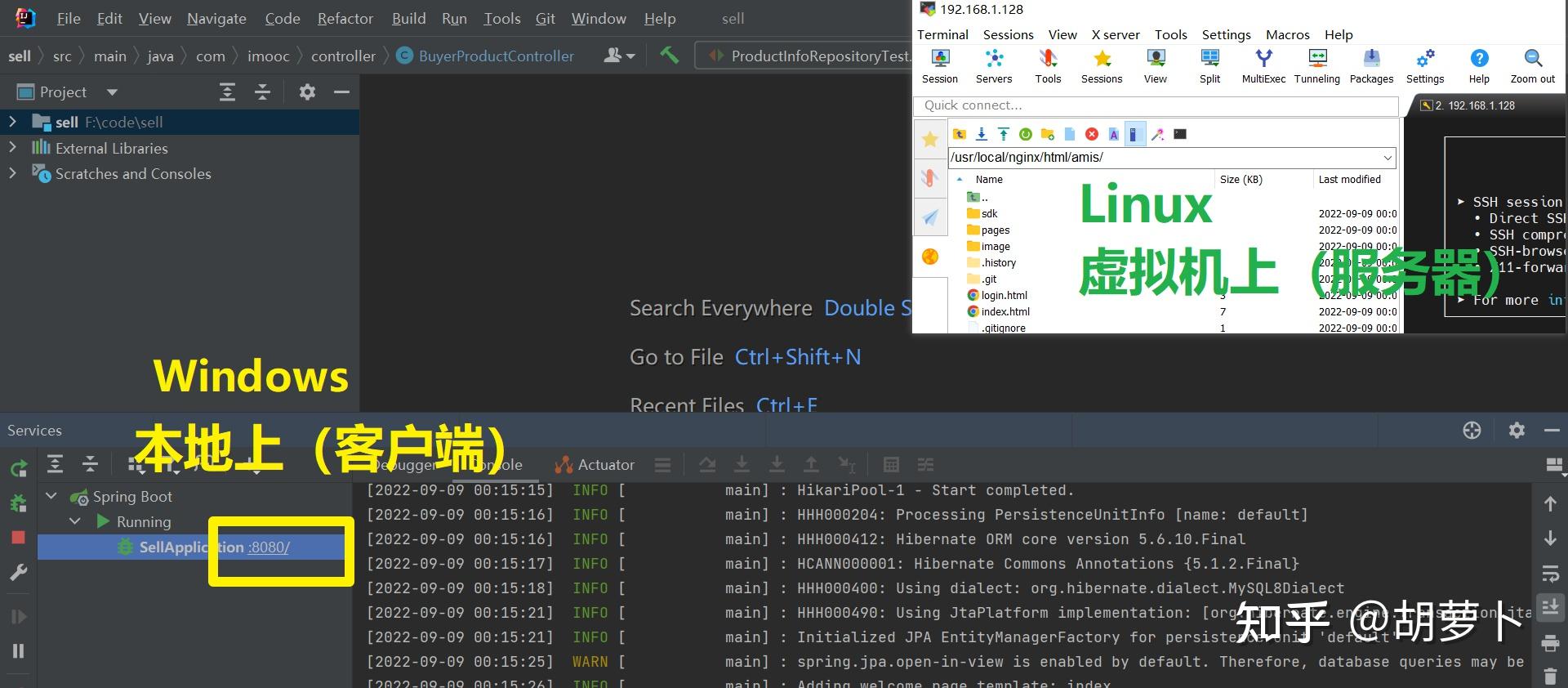Open MobaXterm Tools toolbar icon
Viewport: 1568px width, 688px height.
pyautogui.click(x=1048, y=66)
